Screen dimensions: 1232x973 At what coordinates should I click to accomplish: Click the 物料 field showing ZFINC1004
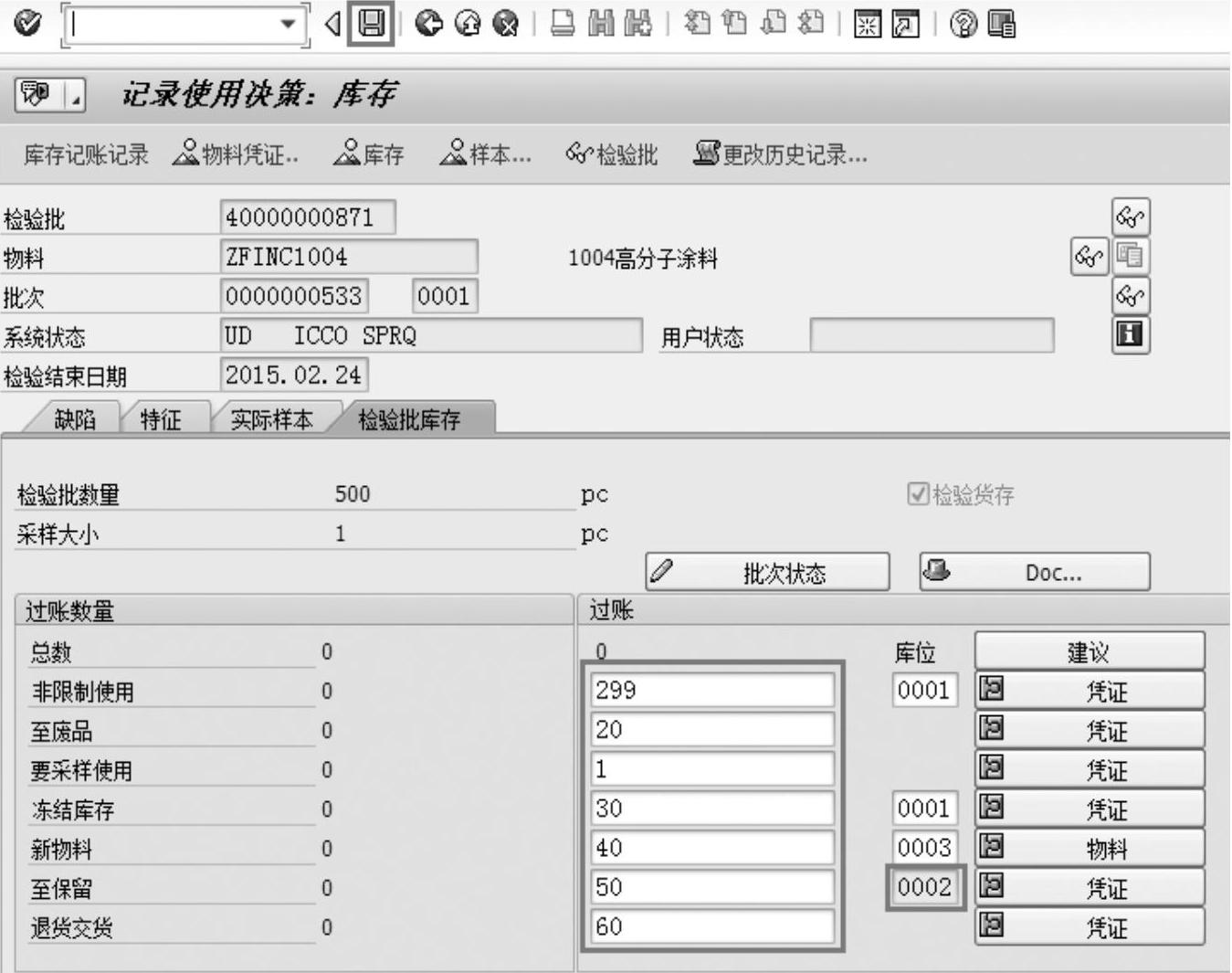349,257
